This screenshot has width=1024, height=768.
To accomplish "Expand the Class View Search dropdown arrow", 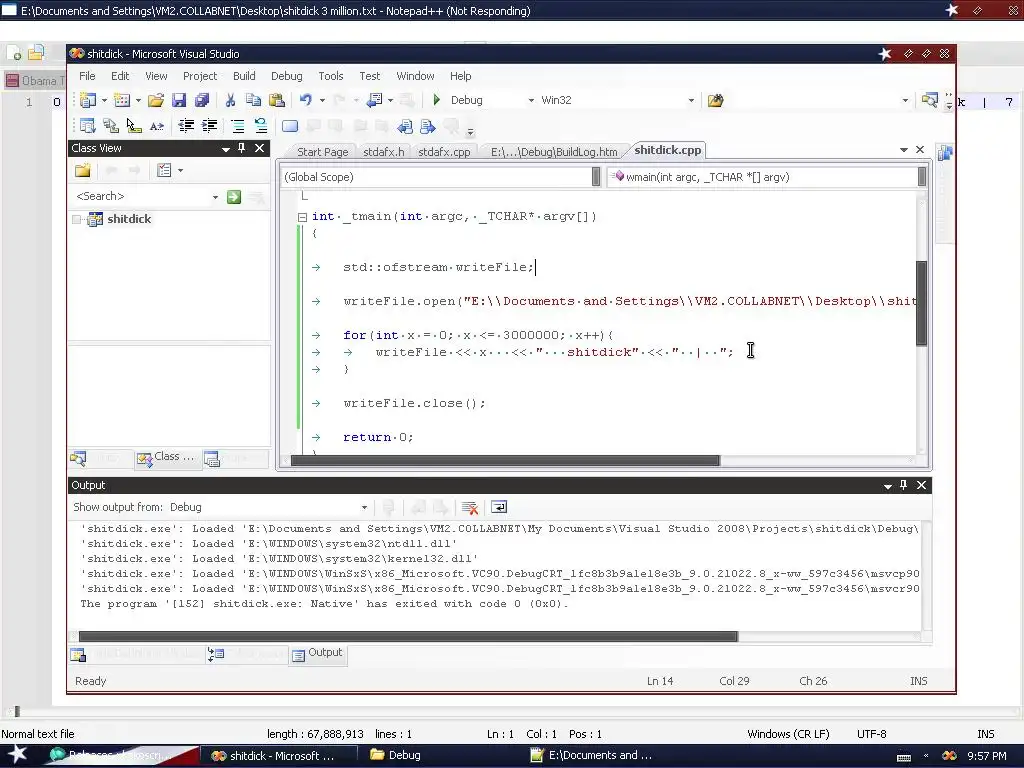I will (216, 197).
